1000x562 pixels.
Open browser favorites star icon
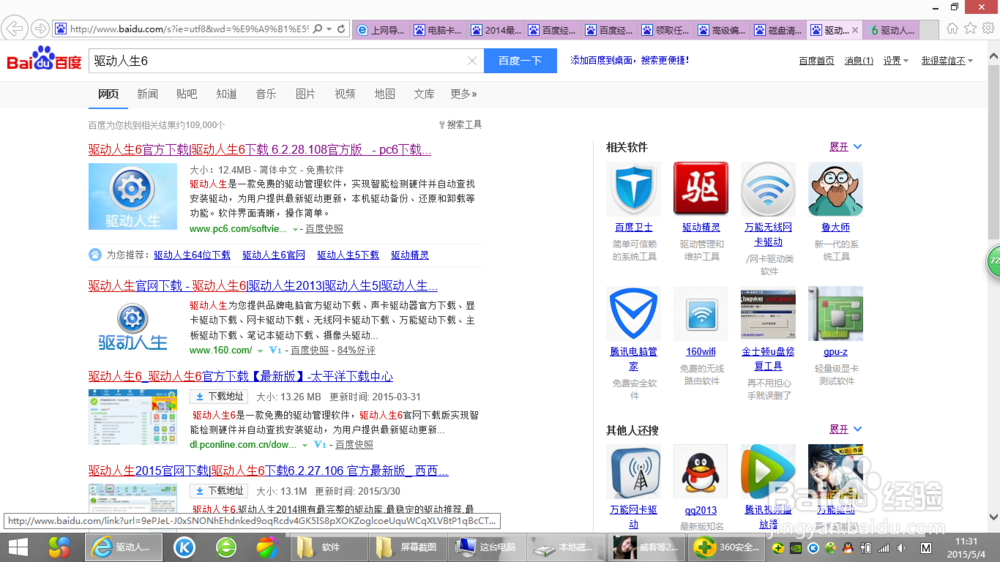(x=970, y=29)
